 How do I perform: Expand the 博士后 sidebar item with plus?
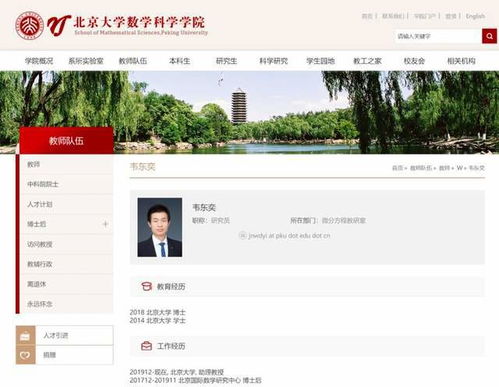[x=105, y=224]
